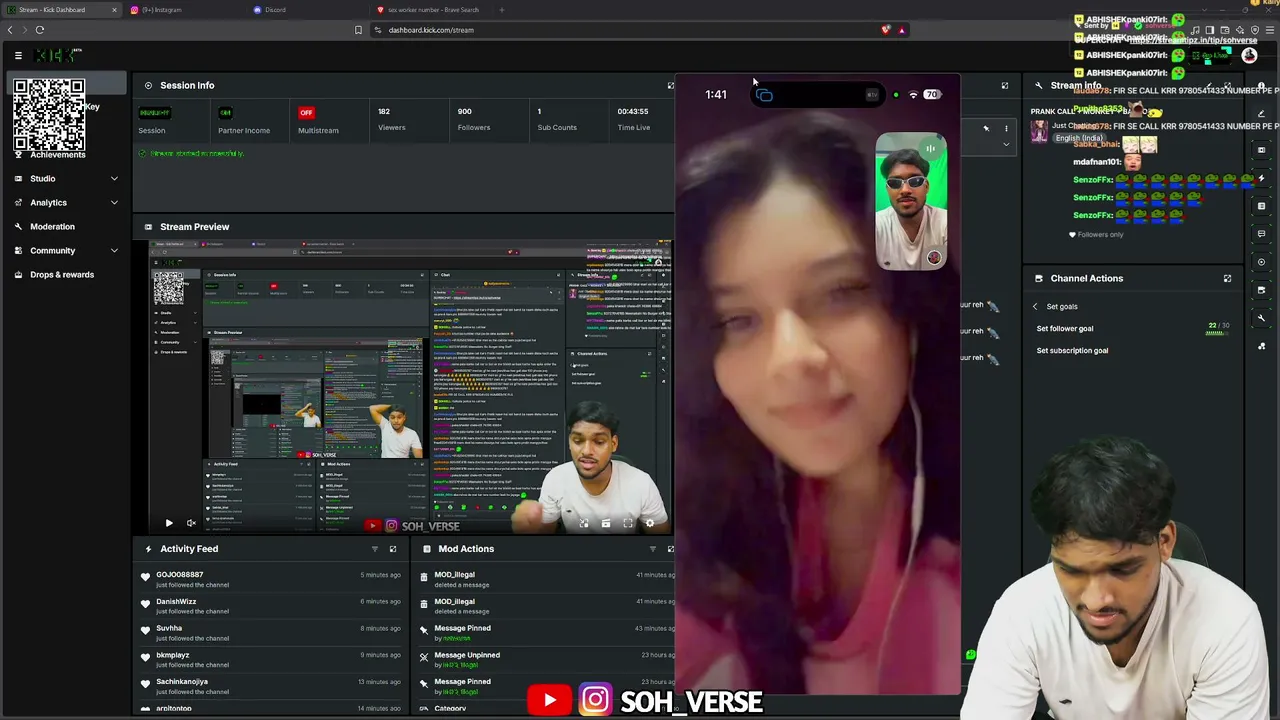
Task: Pop out the Activity Feed panel
Action: pyautogui.click(x=393, y=549)
